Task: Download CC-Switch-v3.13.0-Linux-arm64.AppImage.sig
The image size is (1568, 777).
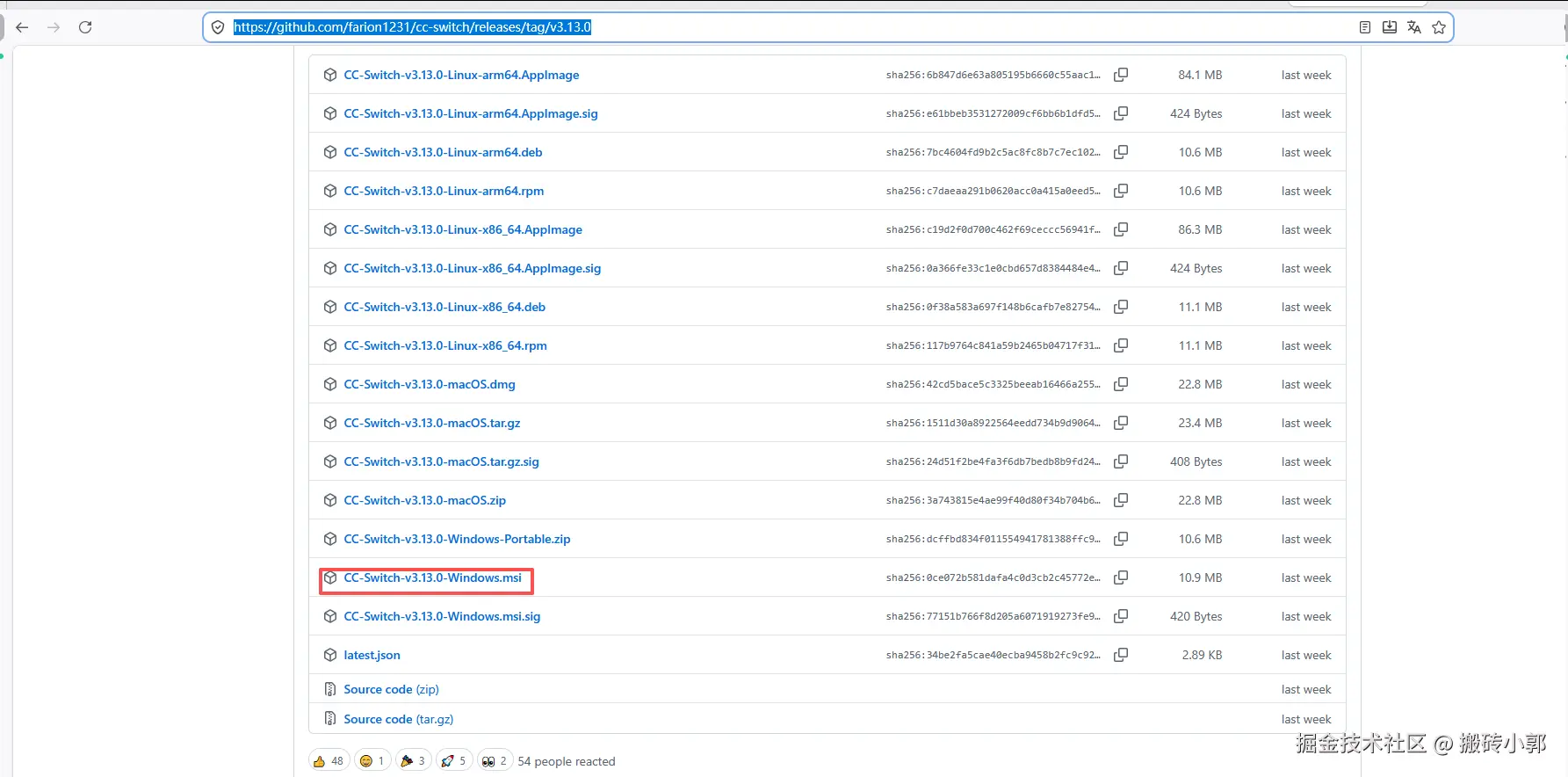Action: [471, 113]
